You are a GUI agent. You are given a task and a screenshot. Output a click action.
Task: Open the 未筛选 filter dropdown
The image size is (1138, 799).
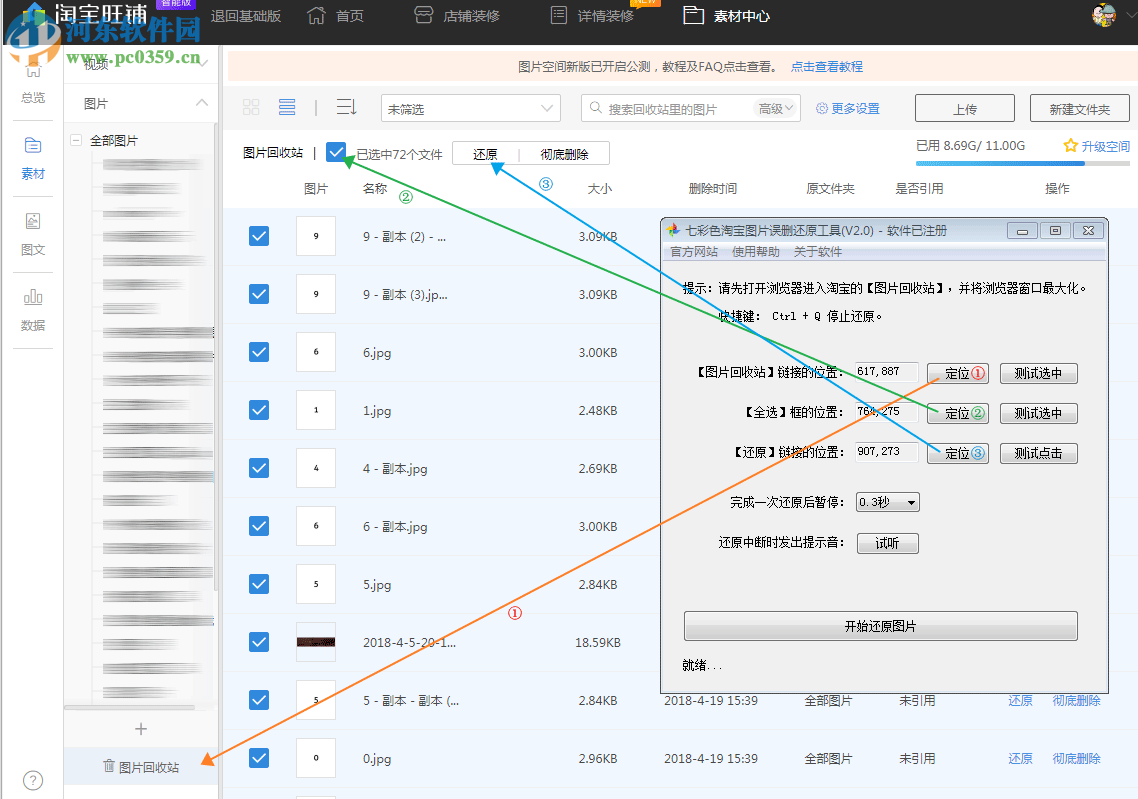pyautogui.click(x=470, y=107)
